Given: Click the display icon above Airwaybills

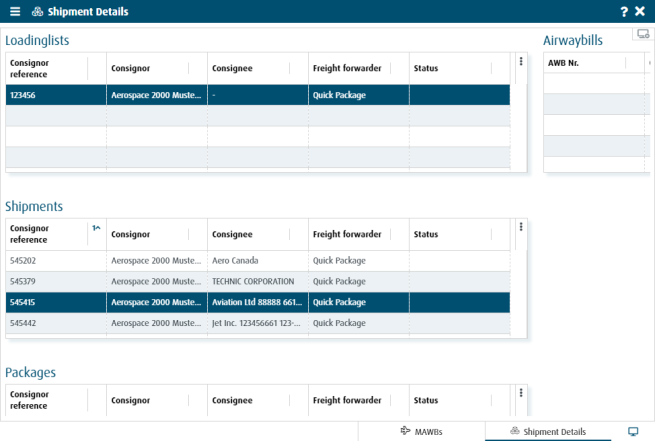Looking at the screenshot, I should coord(643,34).
